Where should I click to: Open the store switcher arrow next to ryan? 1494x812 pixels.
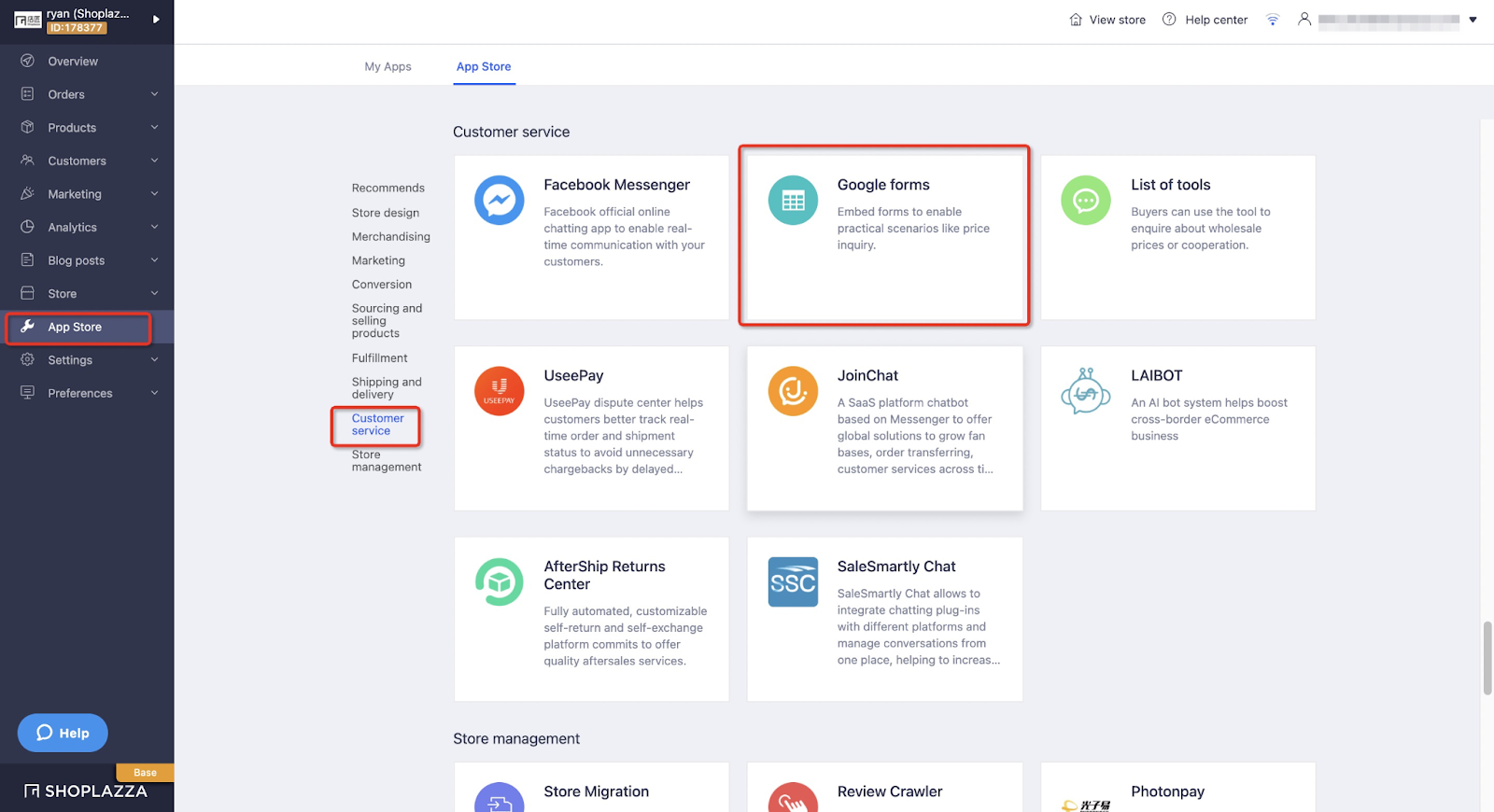156,20
